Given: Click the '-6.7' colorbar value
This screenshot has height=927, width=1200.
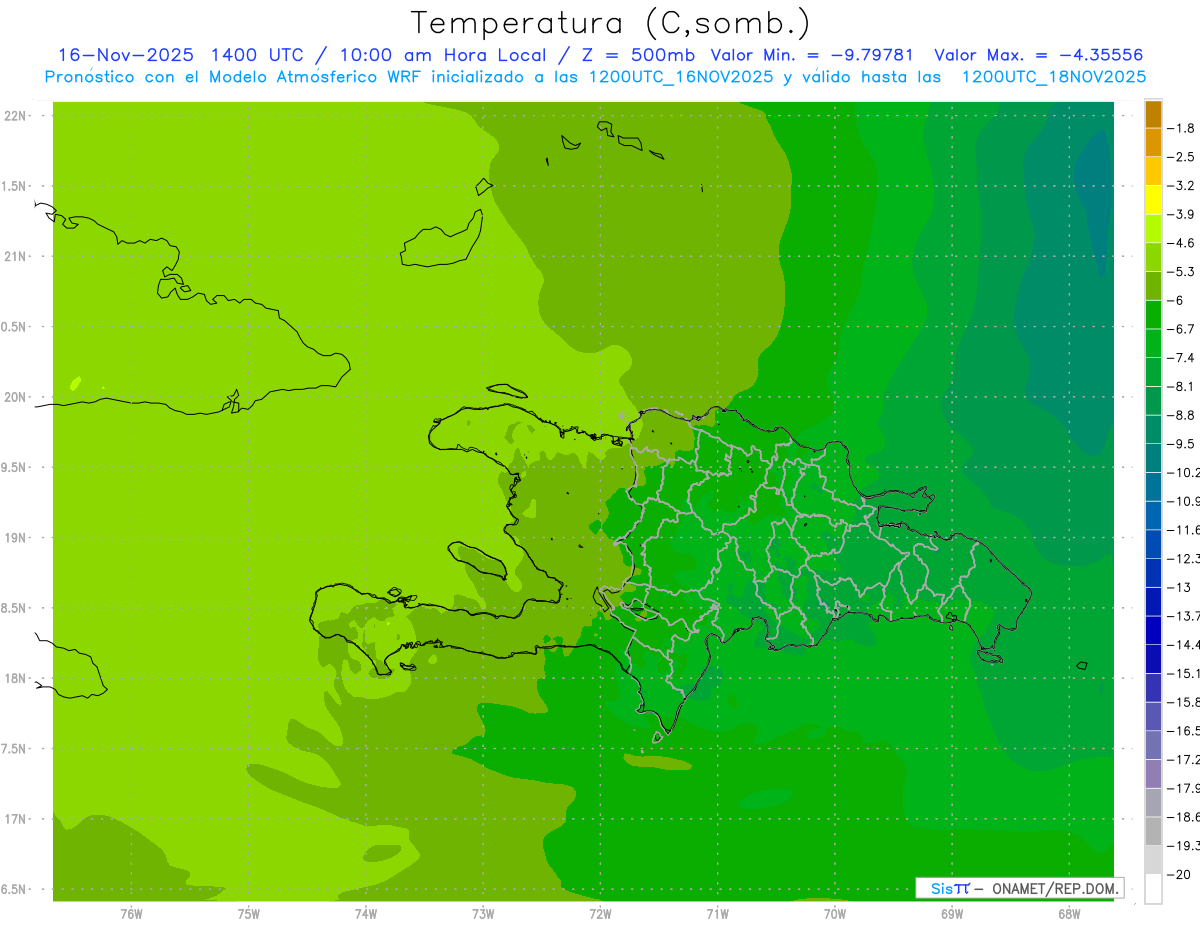Looking at the screenshot, I should [x=1182, y=329].
